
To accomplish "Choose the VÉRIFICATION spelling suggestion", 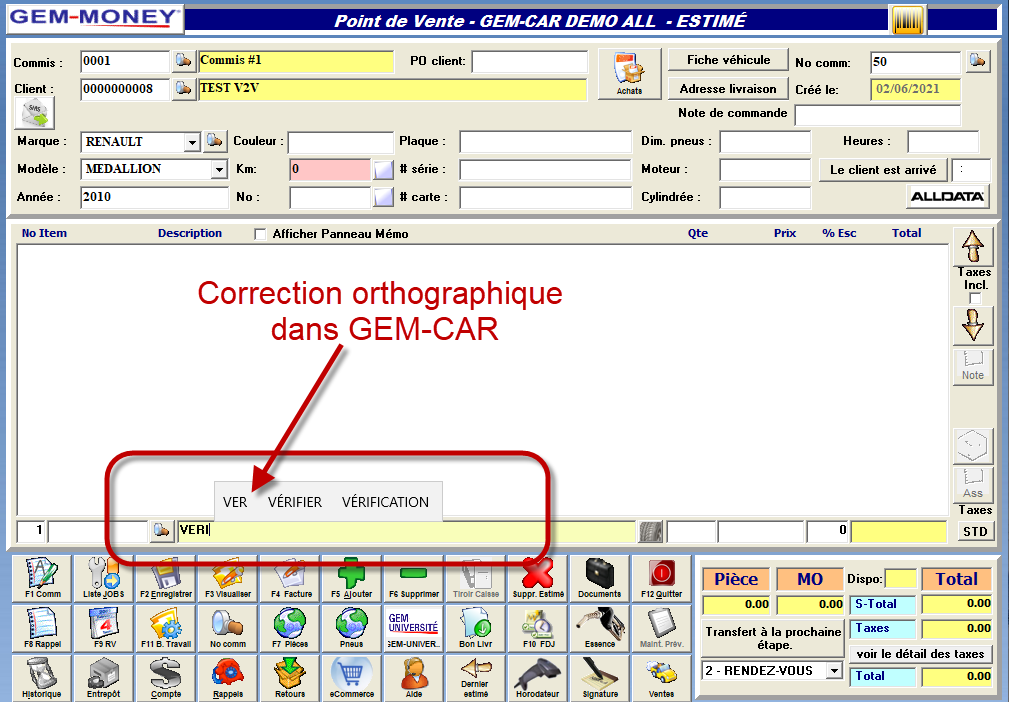I will (x=385, y=502).
